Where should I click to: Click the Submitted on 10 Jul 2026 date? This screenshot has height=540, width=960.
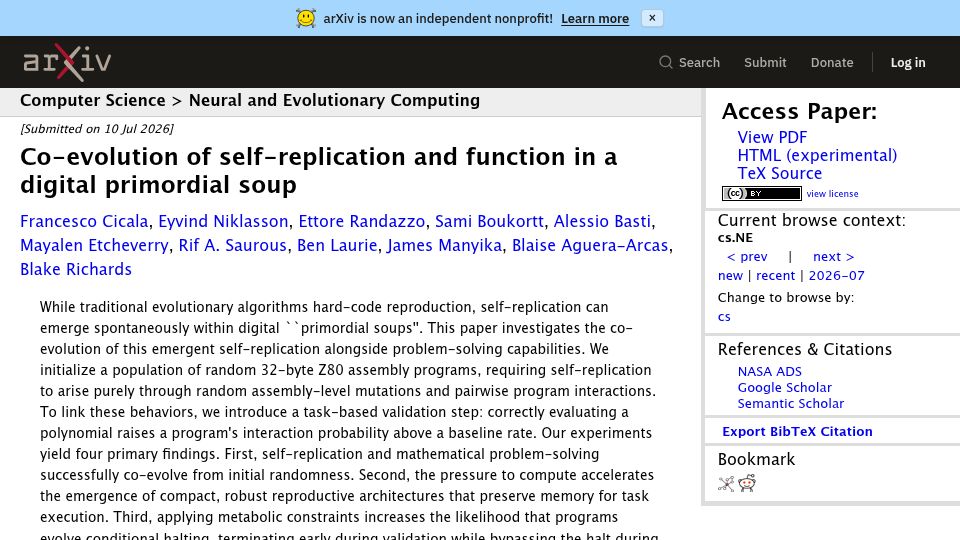(97, 129)
